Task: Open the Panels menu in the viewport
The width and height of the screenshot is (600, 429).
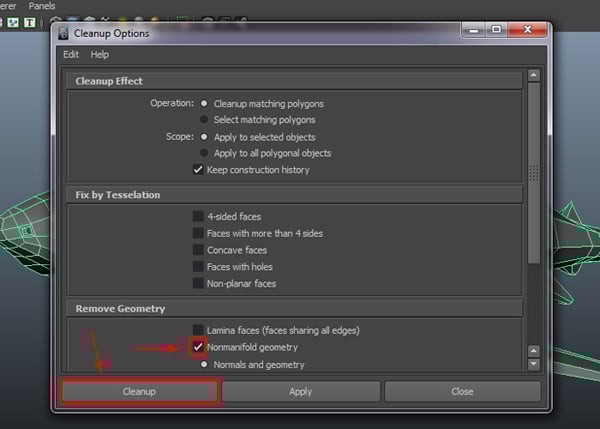Action: 42,6
